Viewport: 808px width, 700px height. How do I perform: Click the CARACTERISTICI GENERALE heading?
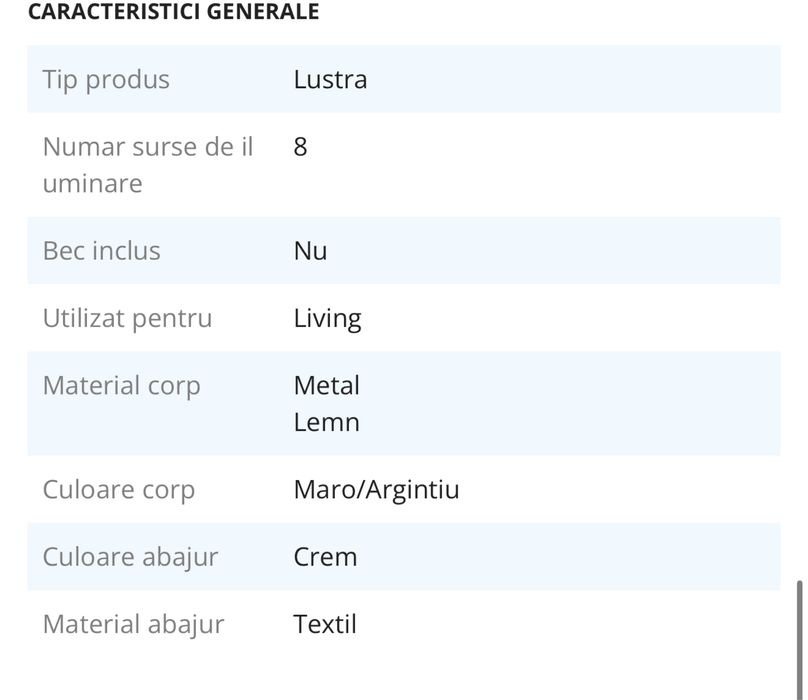173,12
